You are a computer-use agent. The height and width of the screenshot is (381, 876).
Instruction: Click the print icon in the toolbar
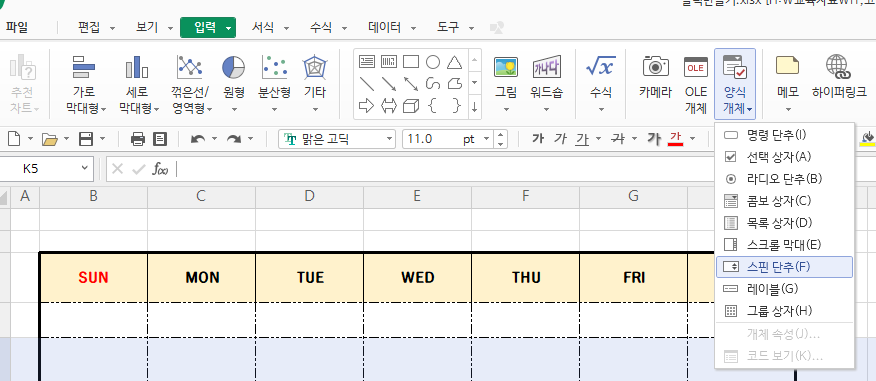coord(138,139)
